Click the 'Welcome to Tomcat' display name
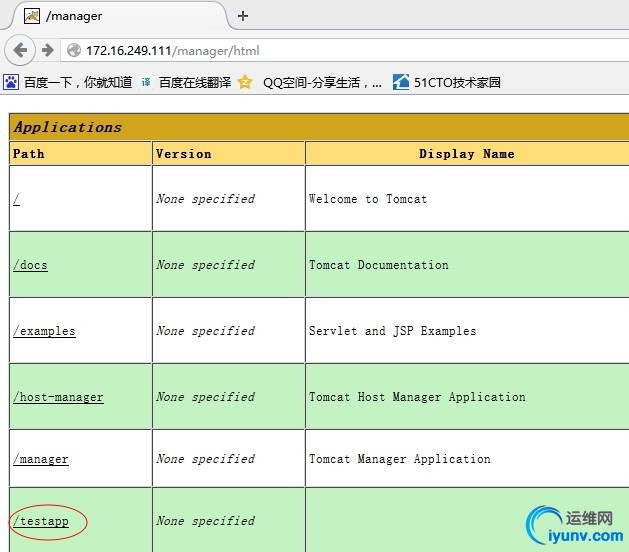 pos(368,199)
